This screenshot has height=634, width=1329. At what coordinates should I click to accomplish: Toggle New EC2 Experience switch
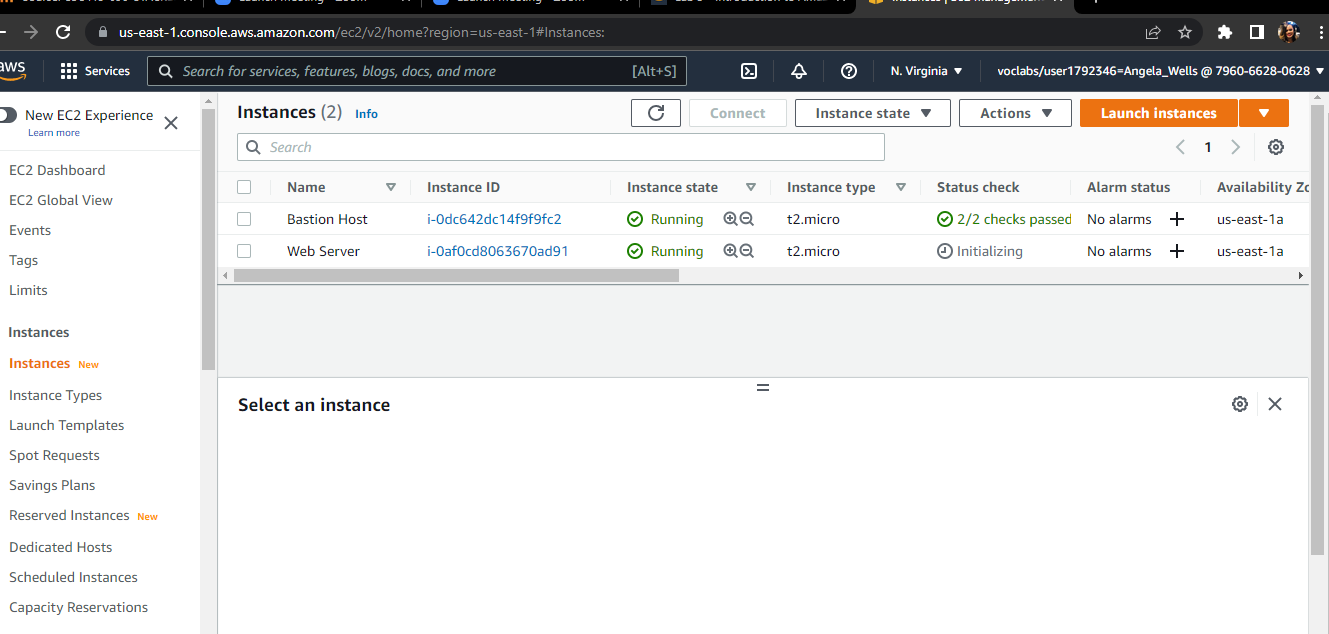pos(9,115)
